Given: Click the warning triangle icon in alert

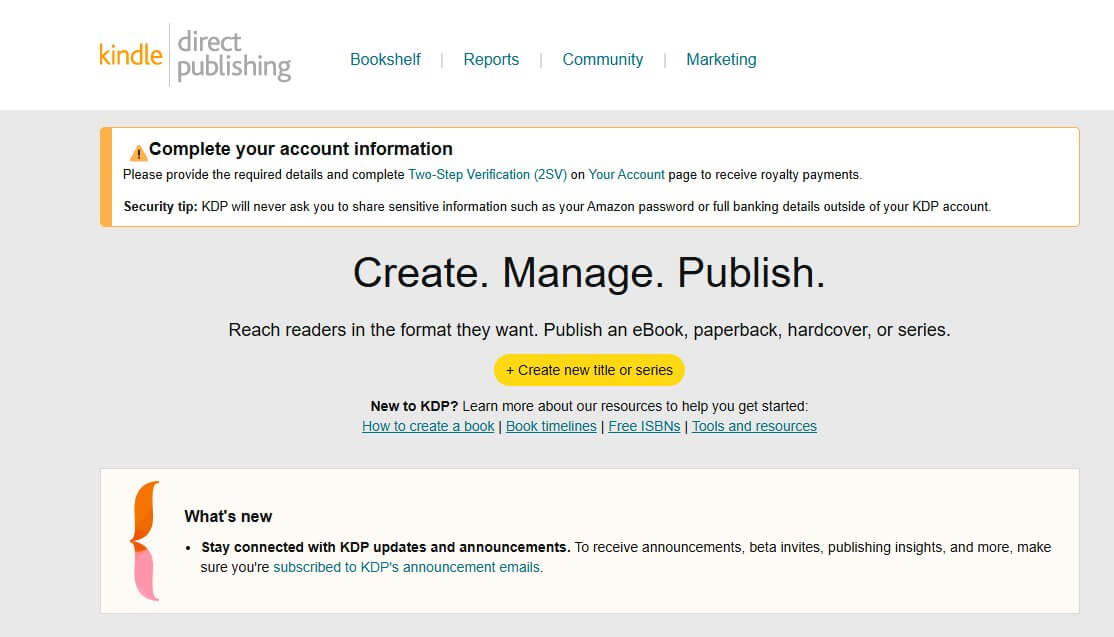Looking at the screenshot, I should 138,152.
